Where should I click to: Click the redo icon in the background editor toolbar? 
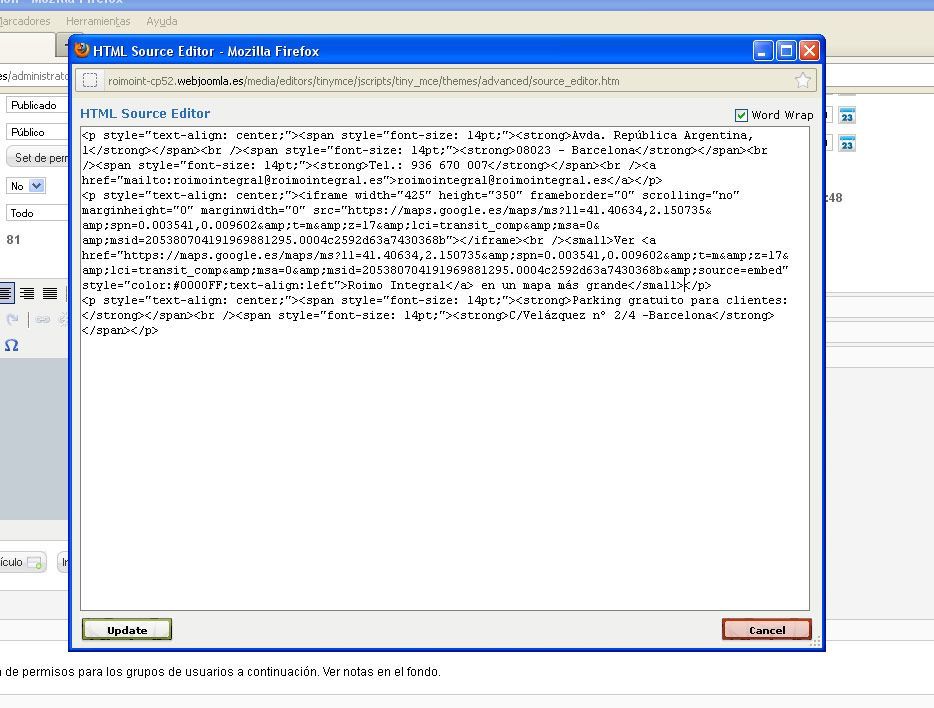pos(12,320)
